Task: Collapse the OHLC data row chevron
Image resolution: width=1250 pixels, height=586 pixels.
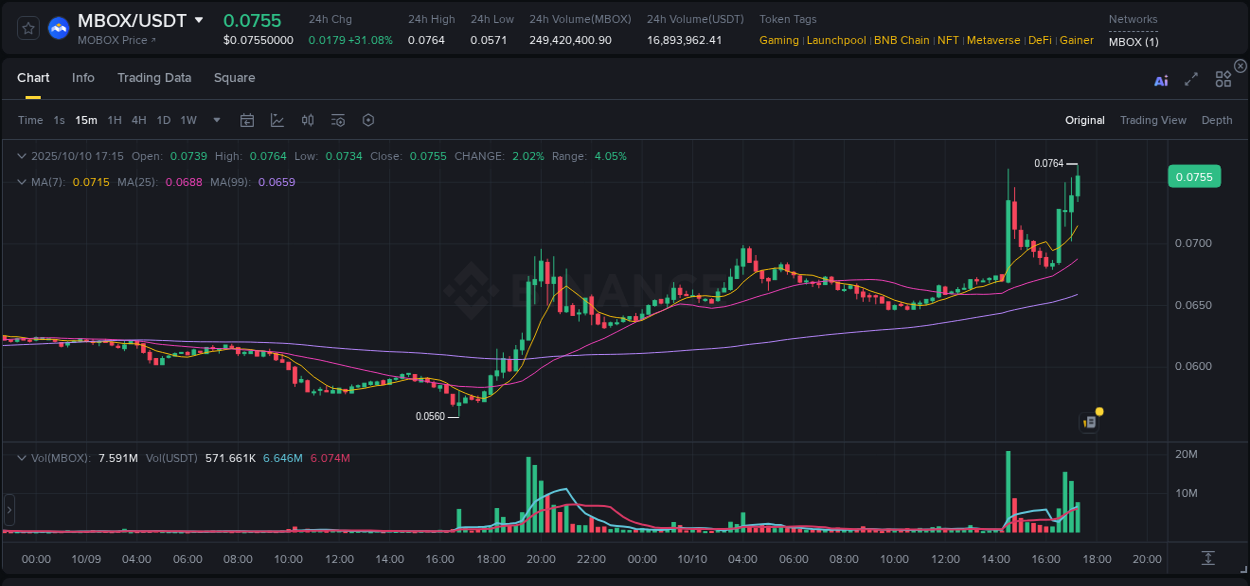Action: pyautogui.click(x=22, y=156)
